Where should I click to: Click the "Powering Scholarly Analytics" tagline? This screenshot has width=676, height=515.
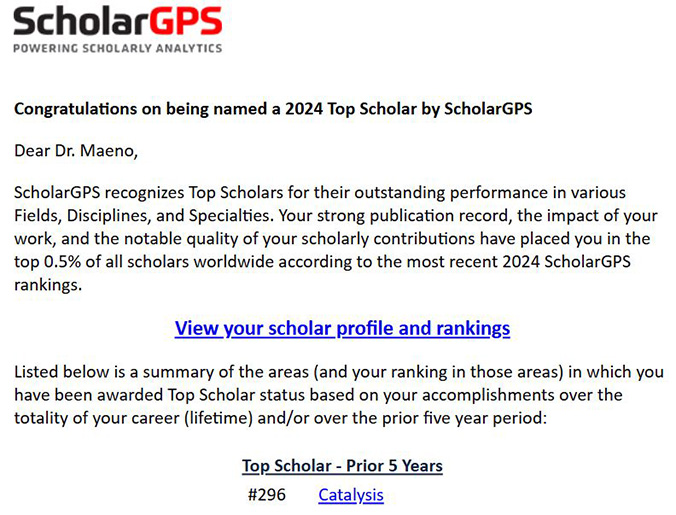[x=117, y=47]
